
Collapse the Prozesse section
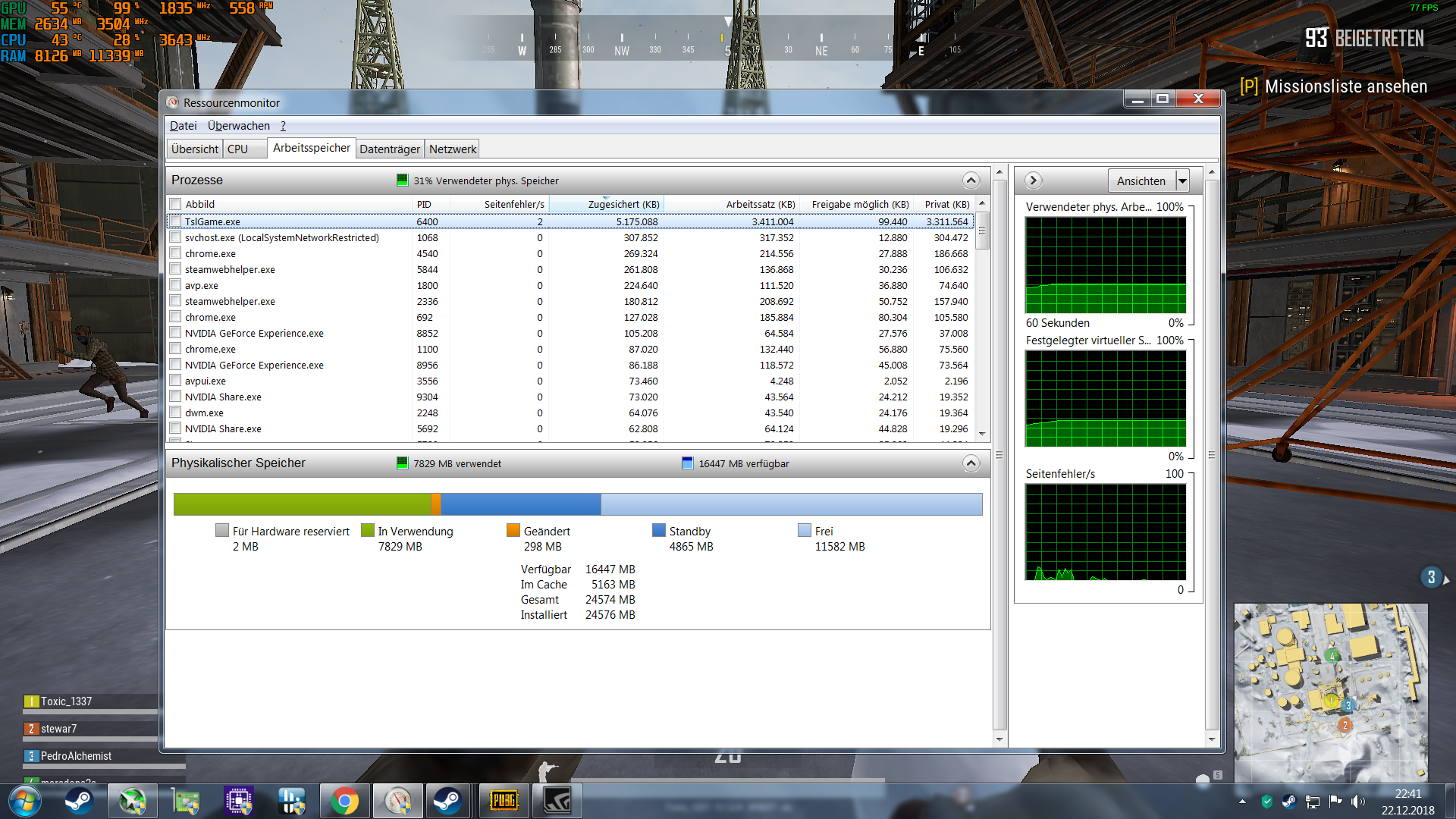[x=971, y=180]
